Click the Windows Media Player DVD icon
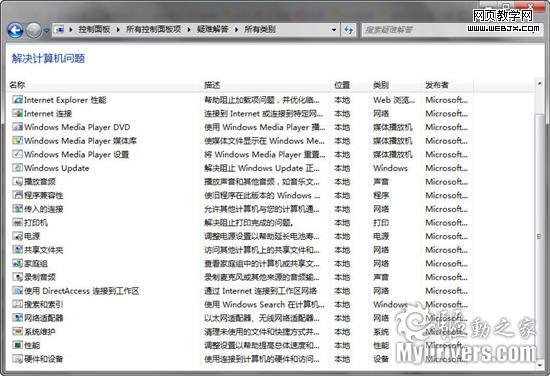 coord(18,127)
